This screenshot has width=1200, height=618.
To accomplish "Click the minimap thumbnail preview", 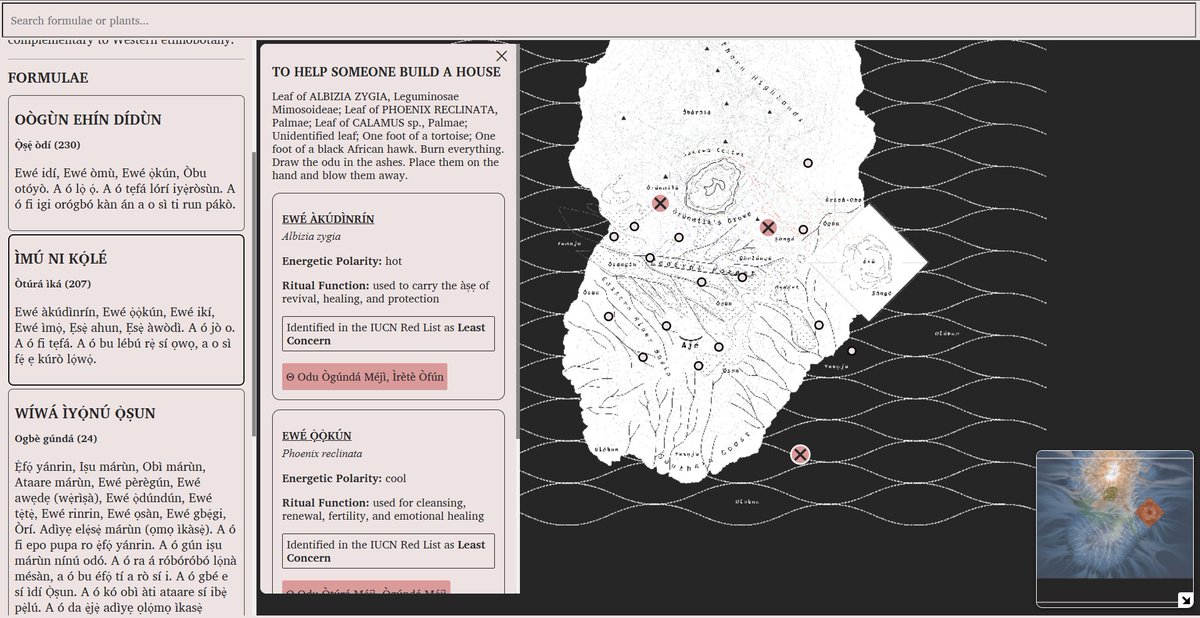I will (1115, 528).
